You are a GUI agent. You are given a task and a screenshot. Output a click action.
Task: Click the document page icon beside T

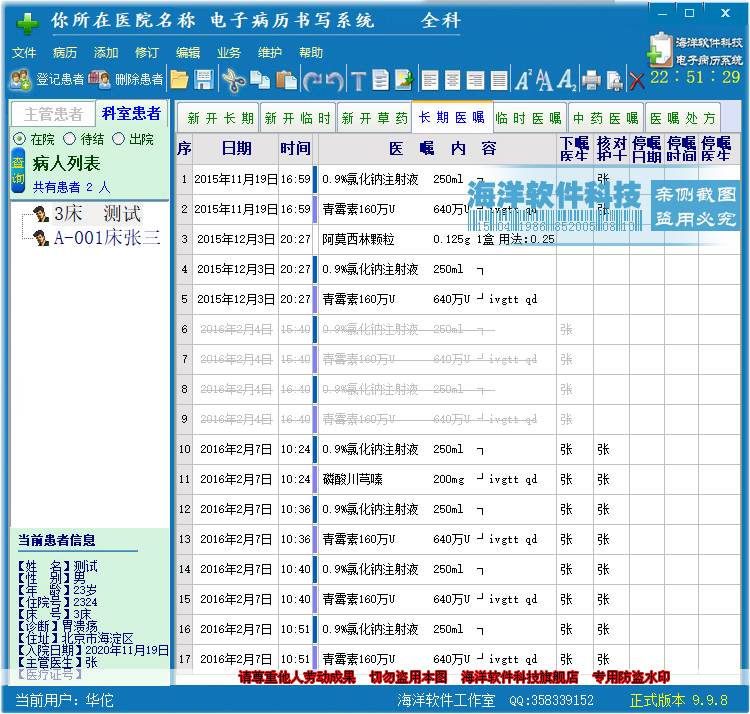point(380,80)
